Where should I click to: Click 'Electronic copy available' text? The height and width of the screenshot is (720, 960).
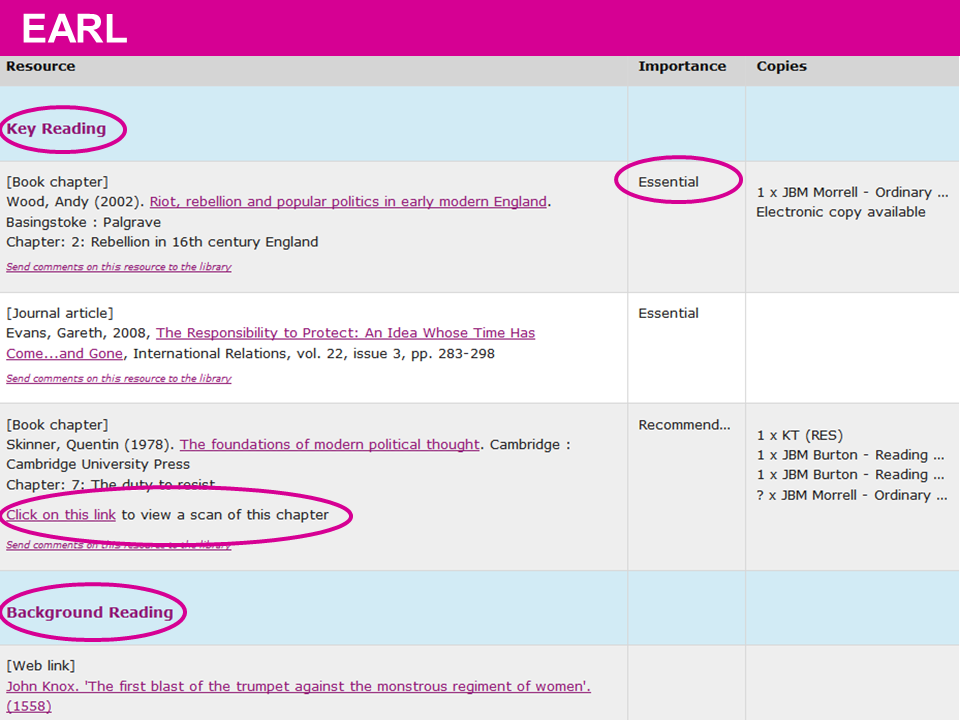(x=840, y=212)
